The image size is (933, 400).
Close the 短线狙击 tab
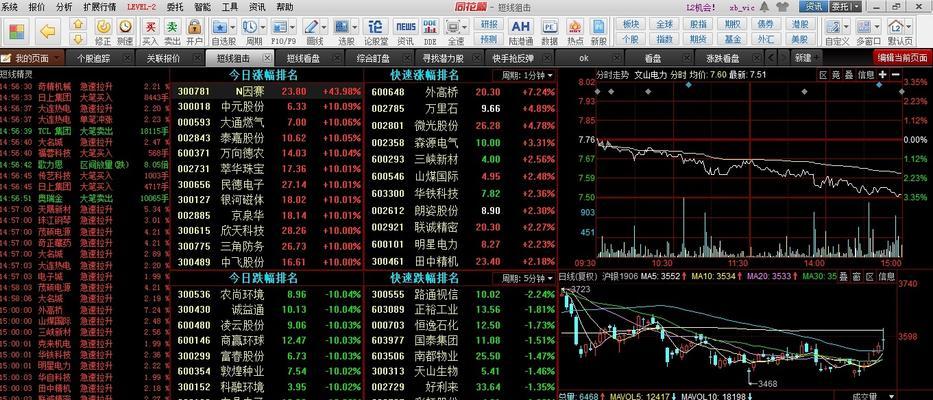pyautogui.click(x=267, y=58)
